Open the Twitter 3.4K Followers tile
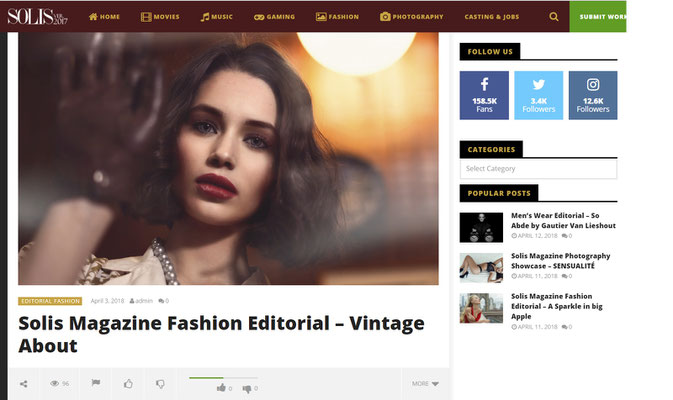 pos(539,95)
